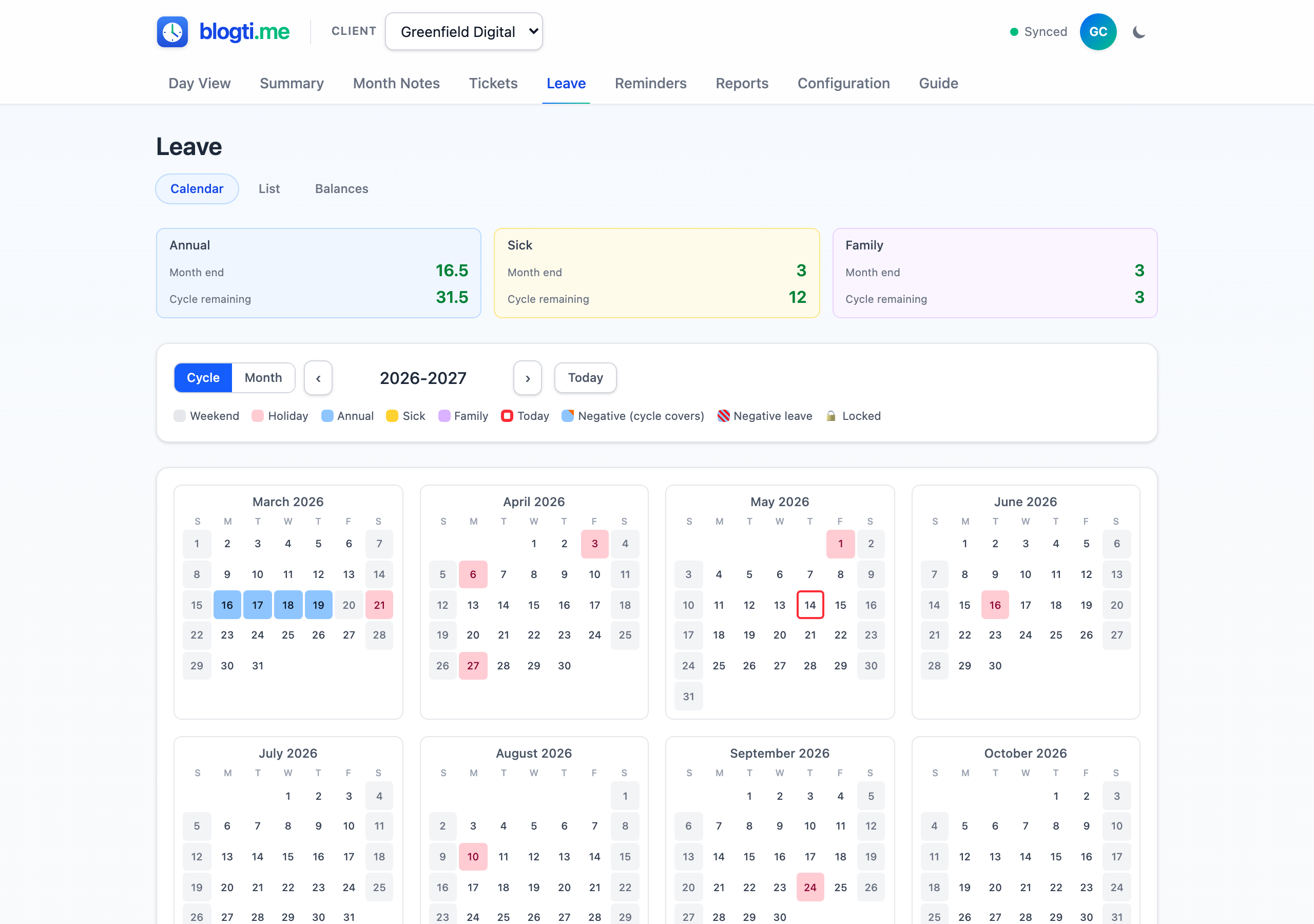This screenshot has width=1314, height=924.
Task: Open the Day View tab
Action: pyautogui.click(x=199, y=84)
